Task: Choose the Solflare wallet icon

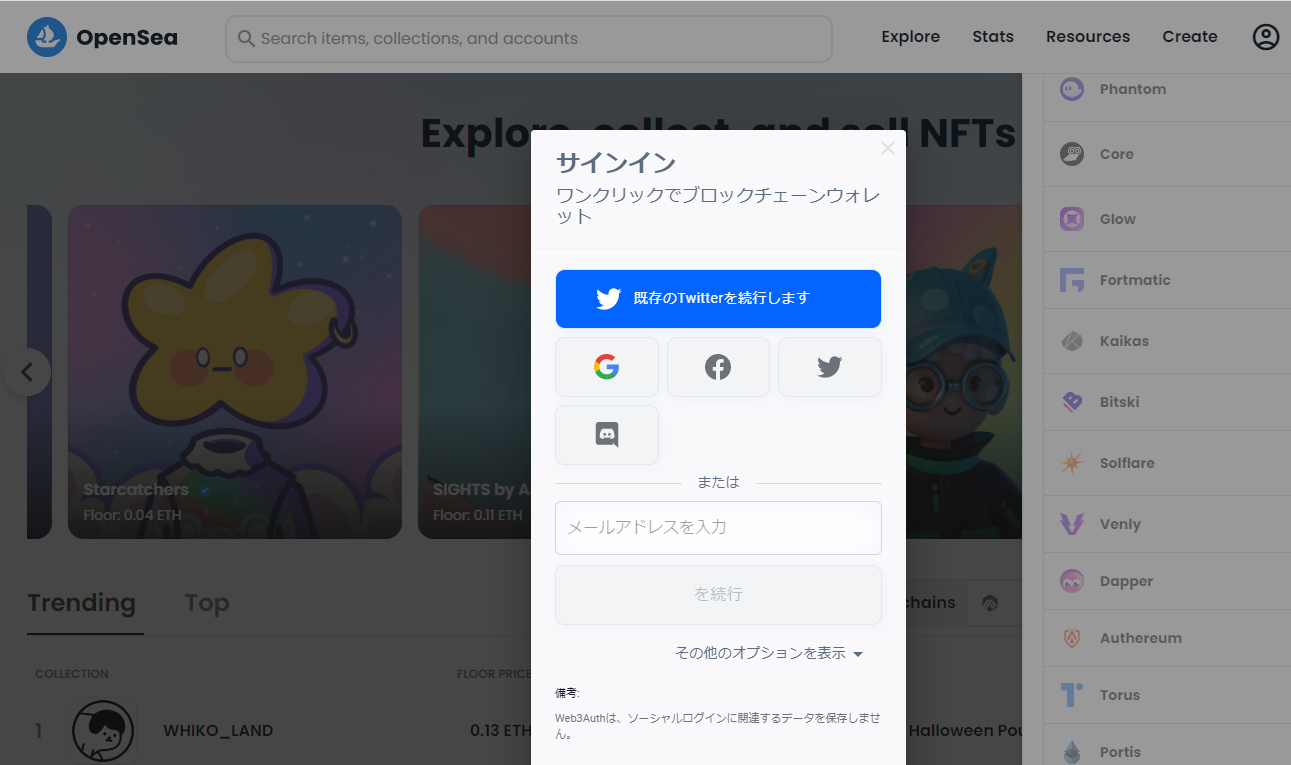Action: (x=1071, y=462)
